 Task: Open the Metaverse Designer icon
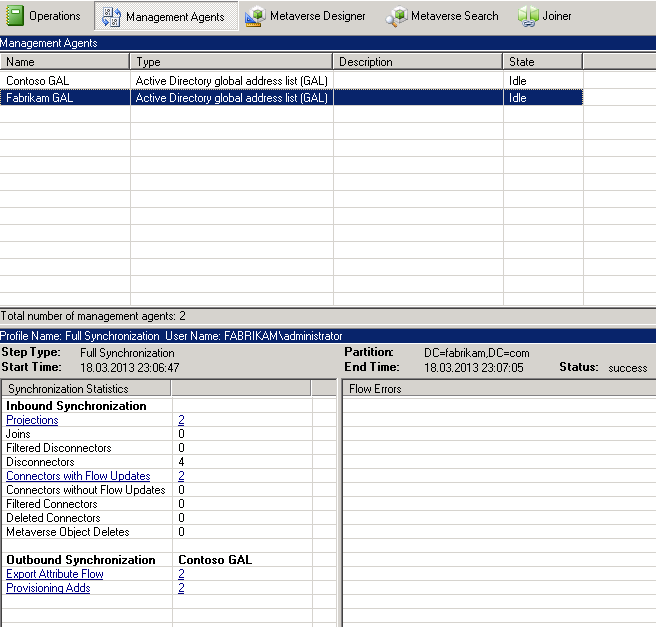(255, 17)
